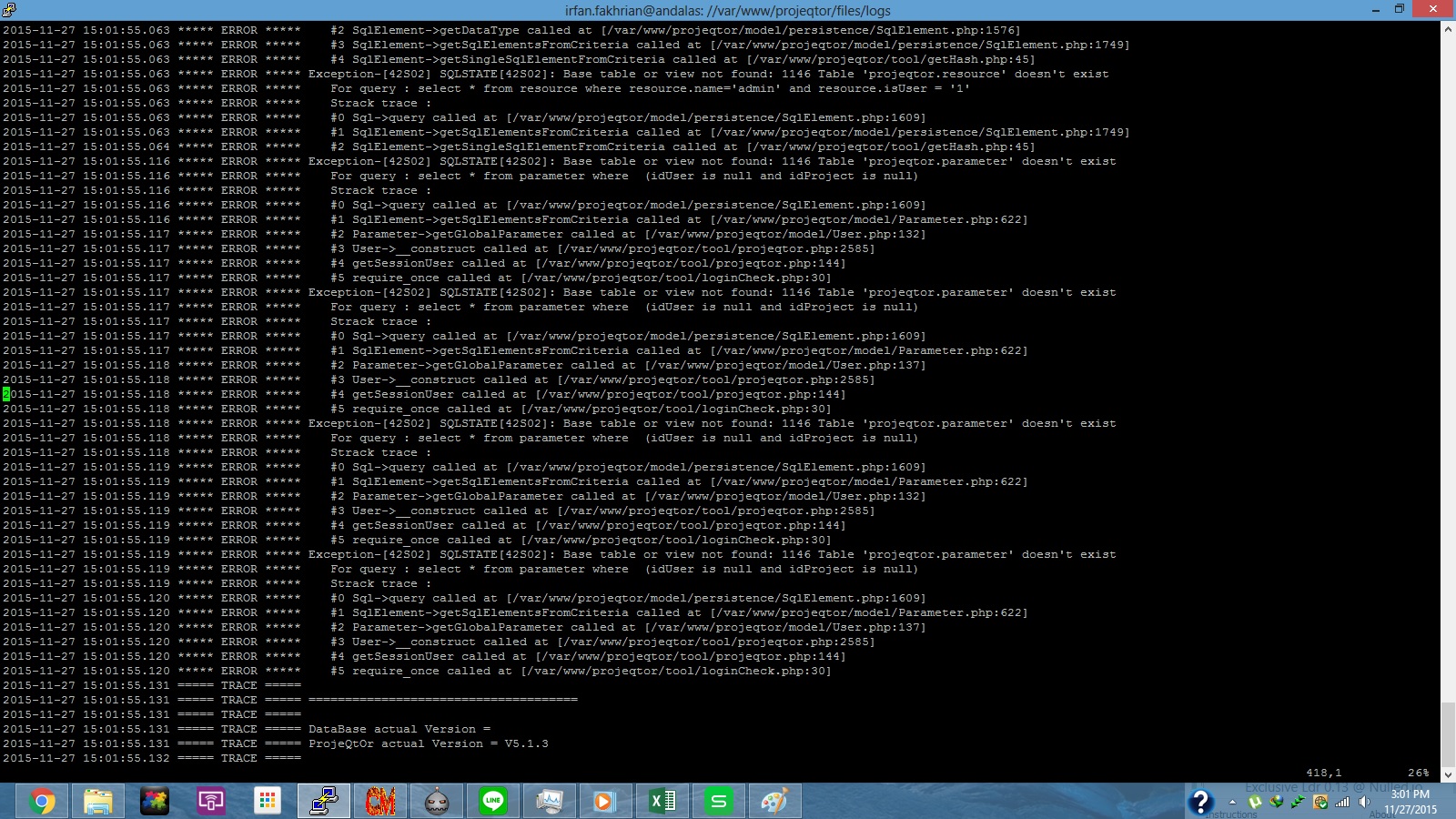Open the purple wireless display app
Image resolution: width=1456 pixels, height=819 pixels.
point(211,802)
